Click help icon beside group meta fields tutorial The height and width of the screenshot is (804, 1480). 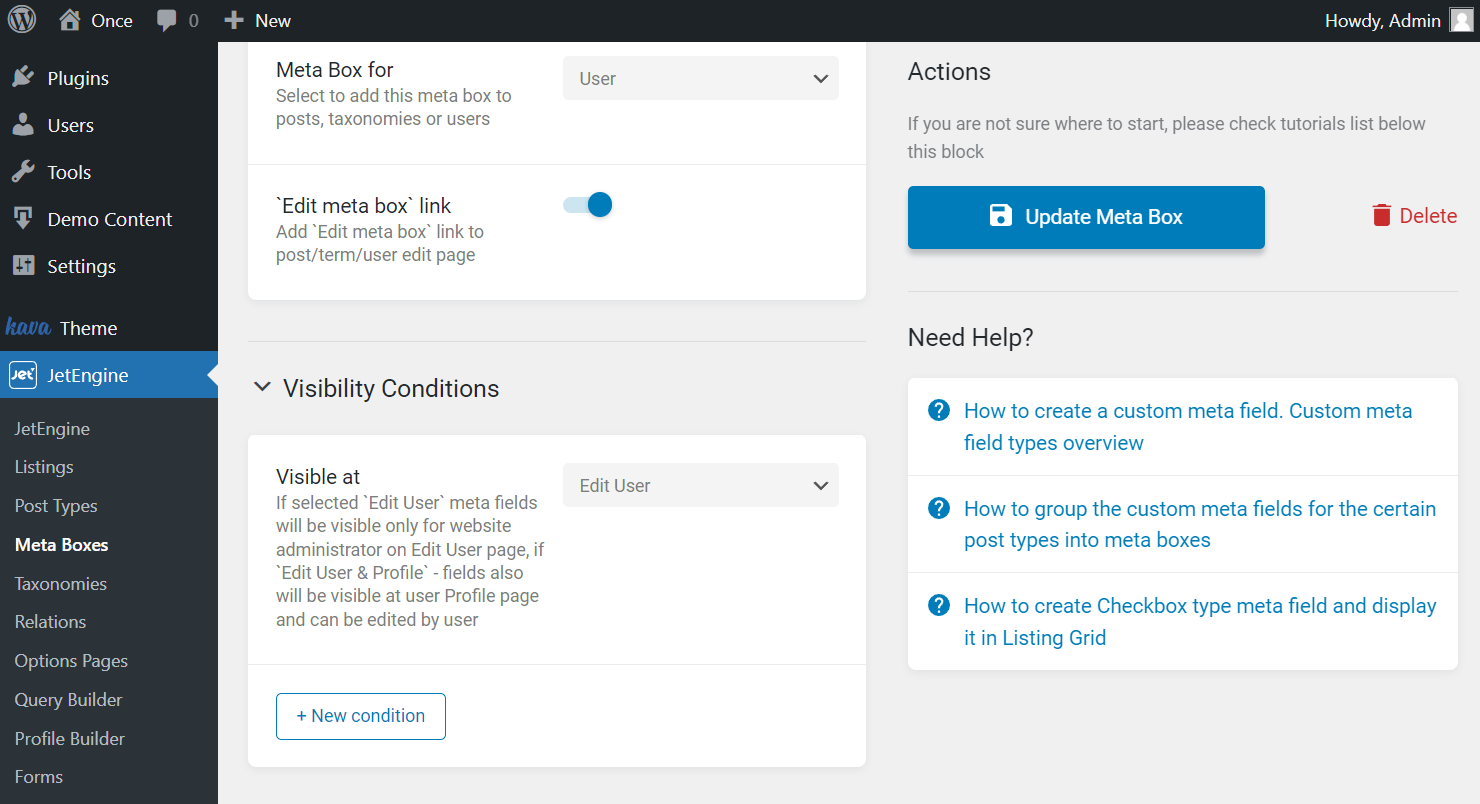(x=939, y=508)
